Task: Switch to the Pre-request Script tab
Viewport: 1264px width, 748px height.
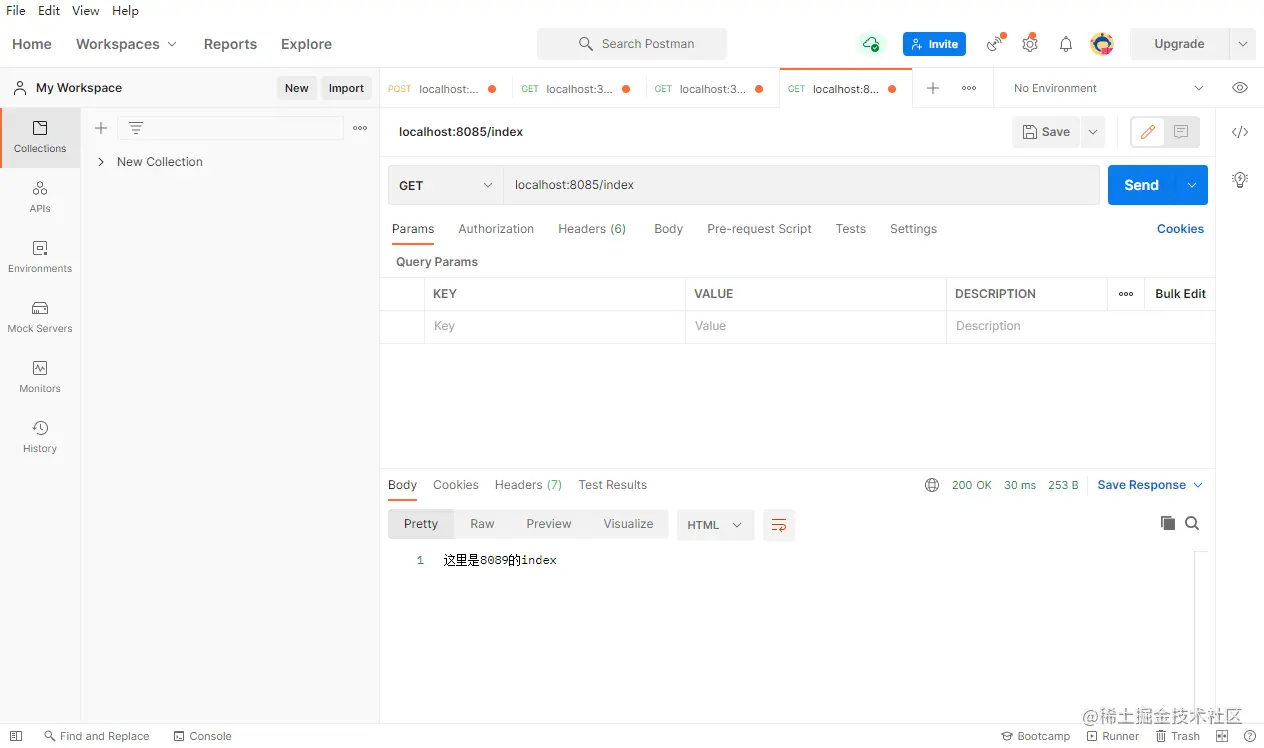Action: click(759, 229)
